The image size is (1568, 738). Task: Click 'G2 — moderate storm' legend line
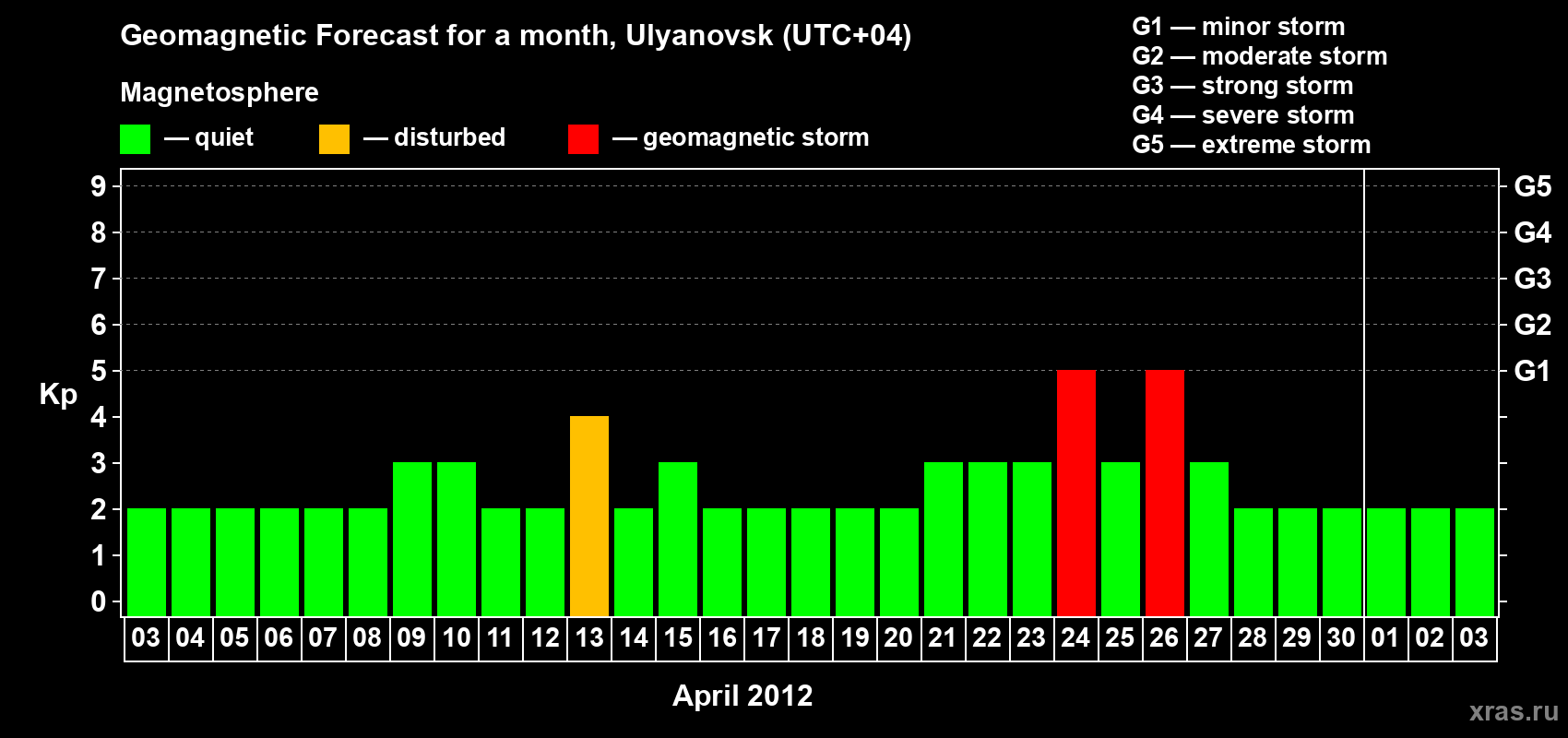(x=1260, y=56)
